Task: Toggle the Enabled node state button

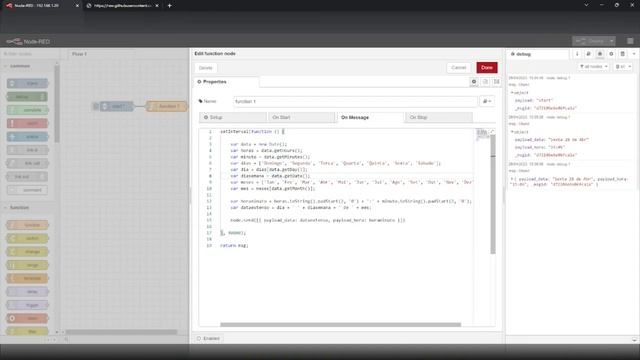Action: (x=209, y=338)
